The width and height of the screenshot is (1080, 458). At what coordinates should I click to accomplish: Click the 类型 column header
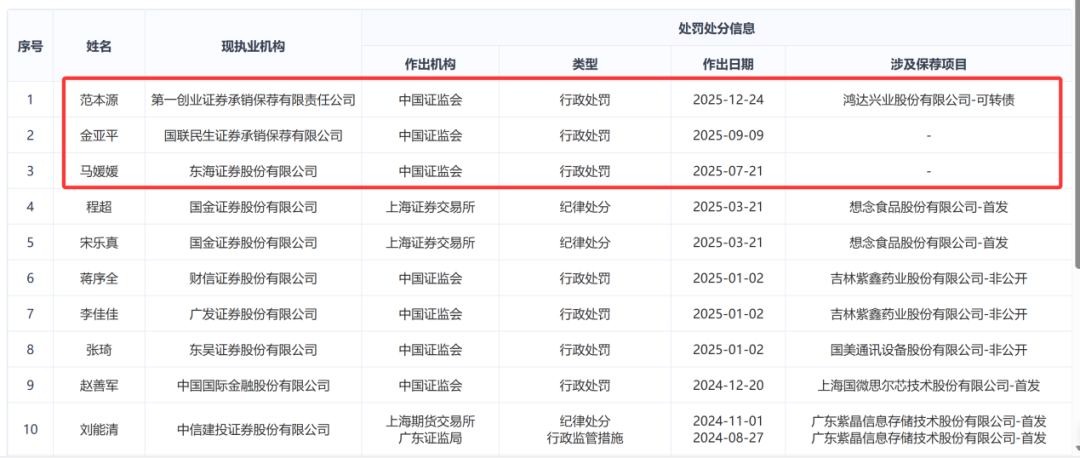[584, 65]
